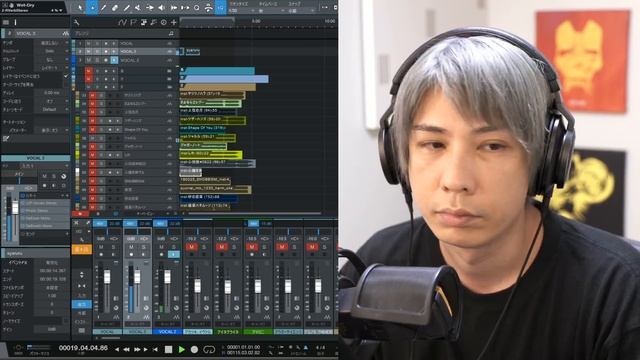
Task: Click the timeline ruler at the top
Action: 258,22
